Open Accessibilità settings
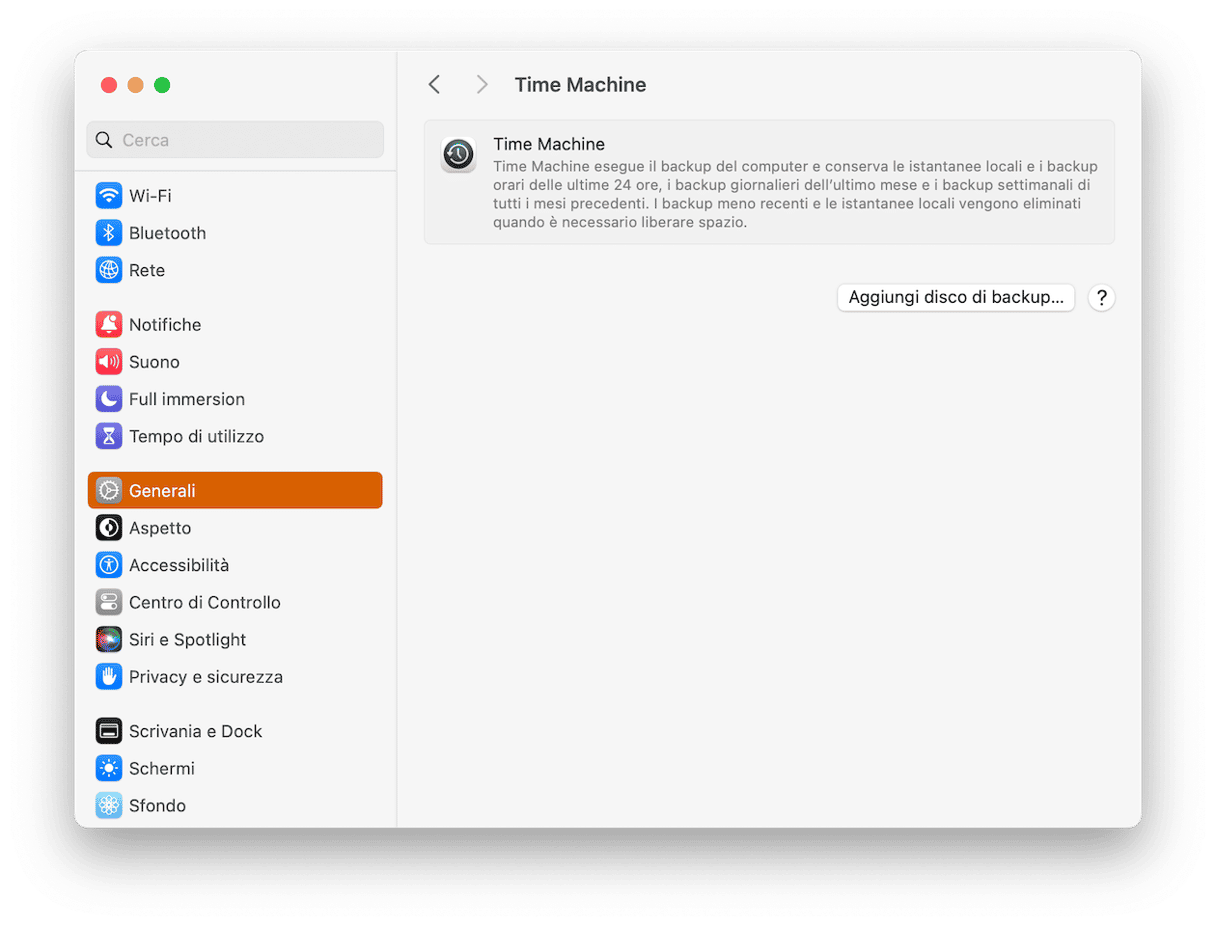The width and height of the screenshot is (1216, 926). click(x=179, y=565)
